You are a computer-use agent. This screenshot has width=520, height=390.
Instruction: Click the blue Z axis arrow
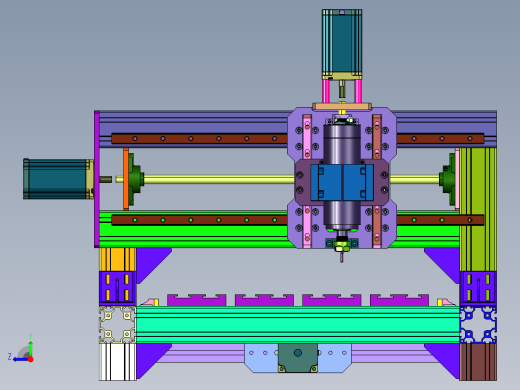[x=20, y=359]
